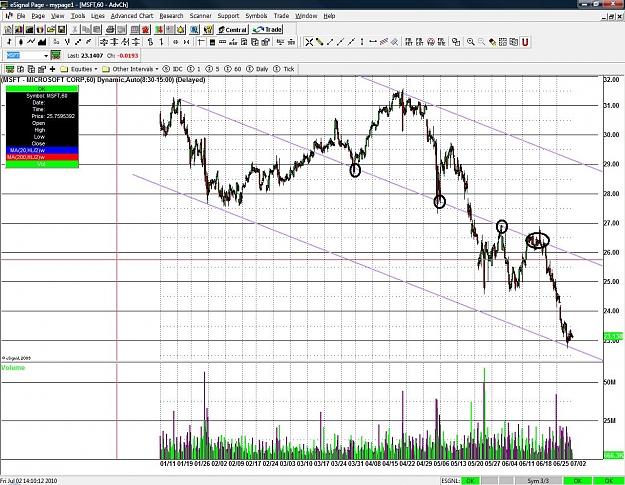Select the 5 minute interval button

tap(213, 69)
